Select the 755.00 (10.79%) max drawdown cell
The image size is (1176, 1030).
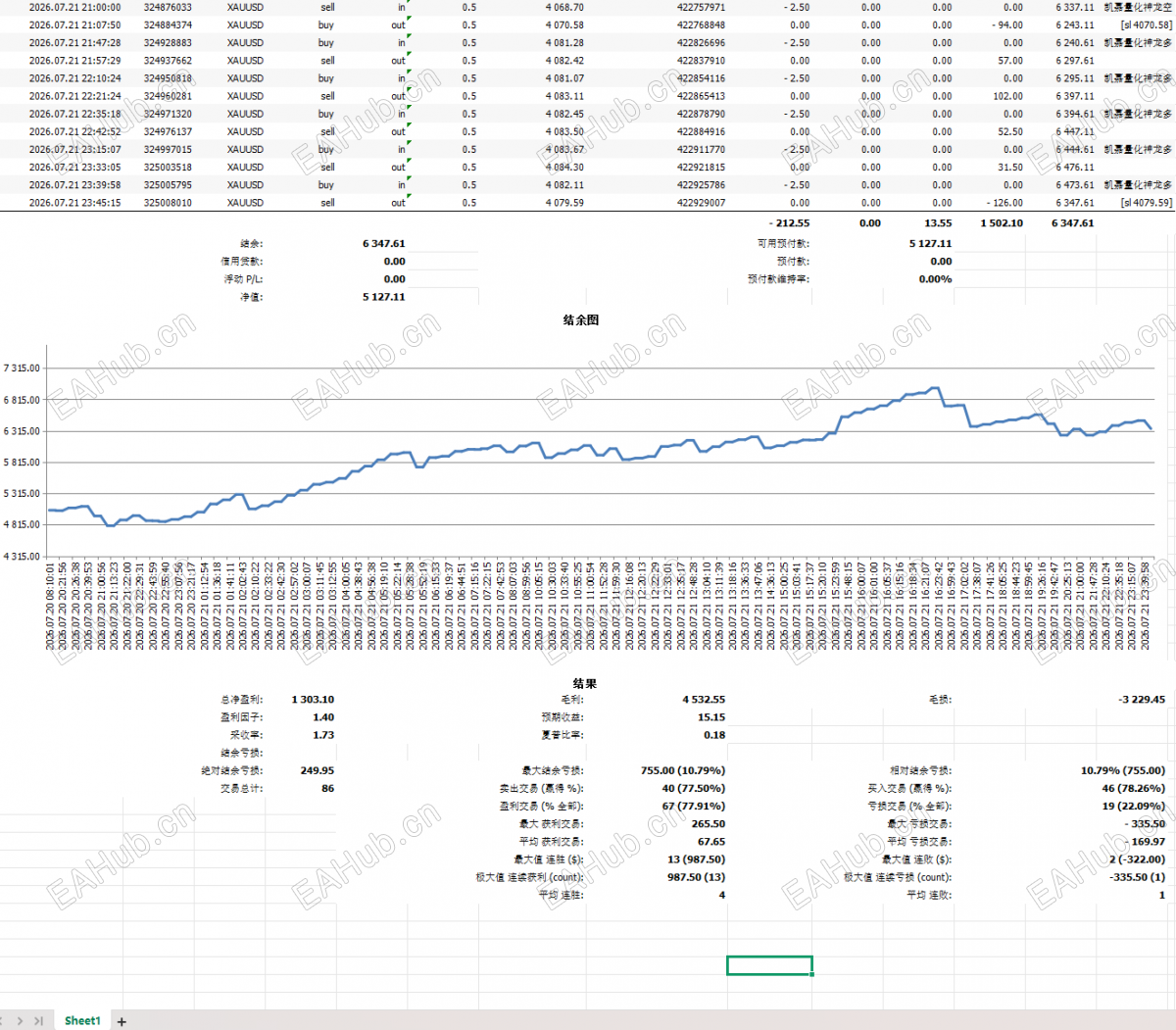[683, 770]
